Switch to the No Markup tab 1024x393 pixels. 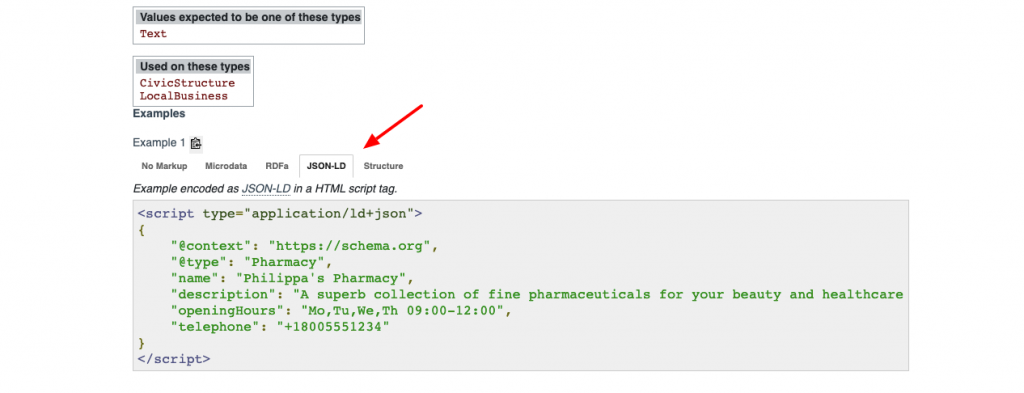click(165, 166)
